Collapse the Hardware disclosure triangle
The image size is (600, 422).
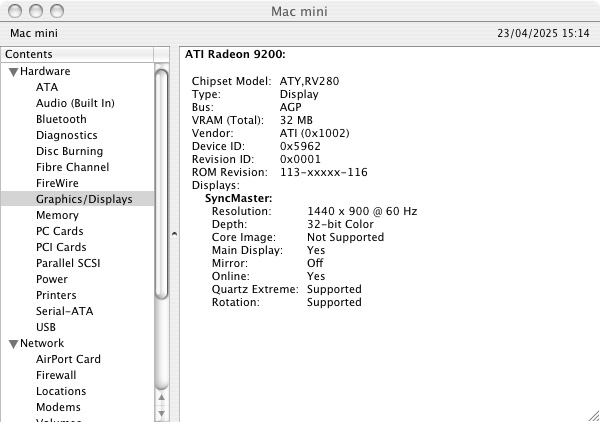pyautogui.click(x=14, y=72)
